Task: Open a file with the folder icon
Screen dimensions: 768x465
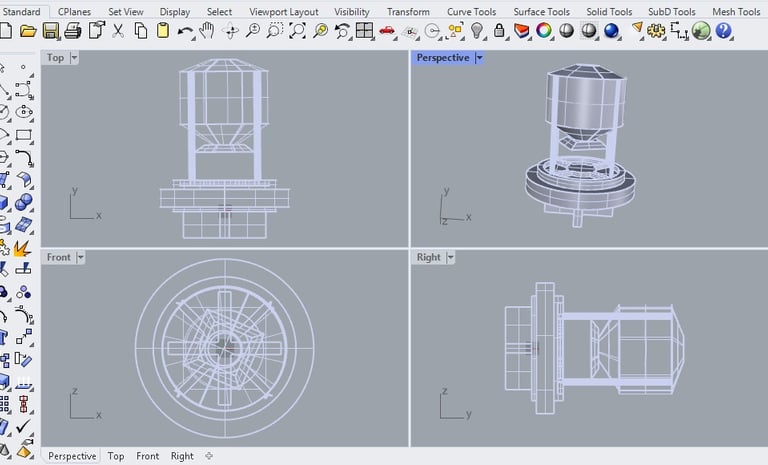Action: click(x=28, y=31)
